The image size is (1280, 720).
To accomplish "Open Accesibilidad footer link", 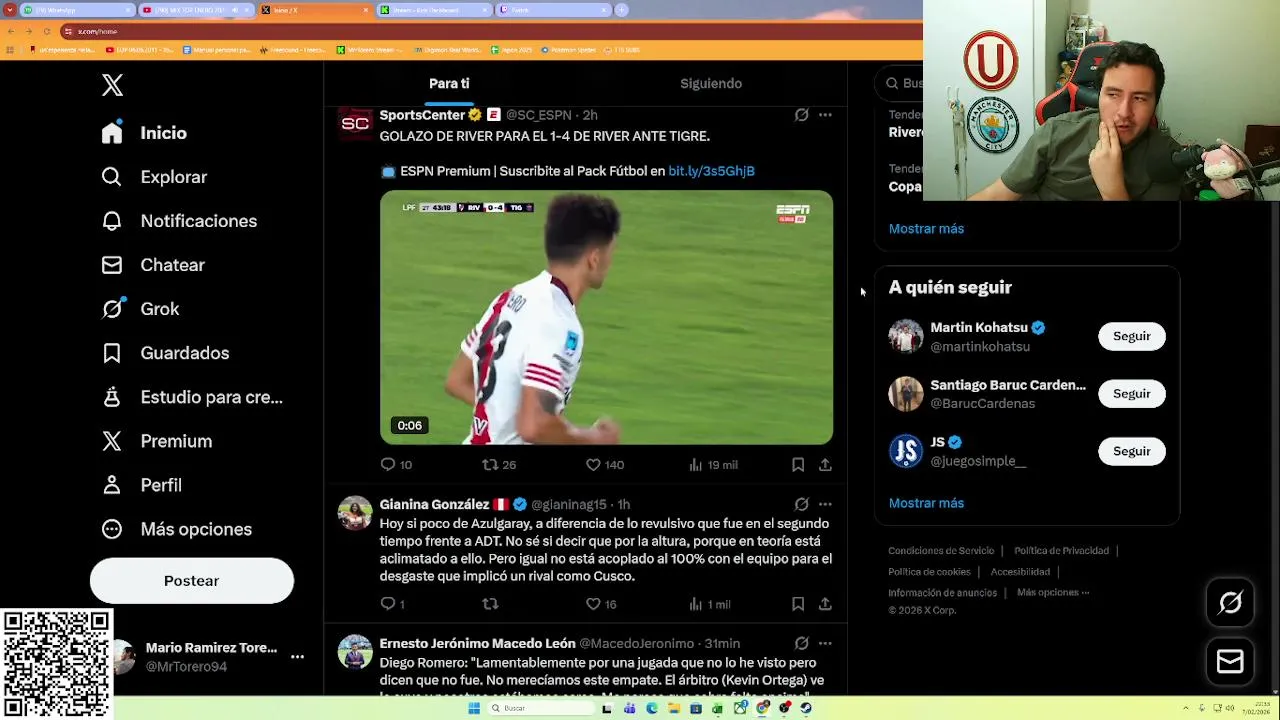I will pos(1020,572).
